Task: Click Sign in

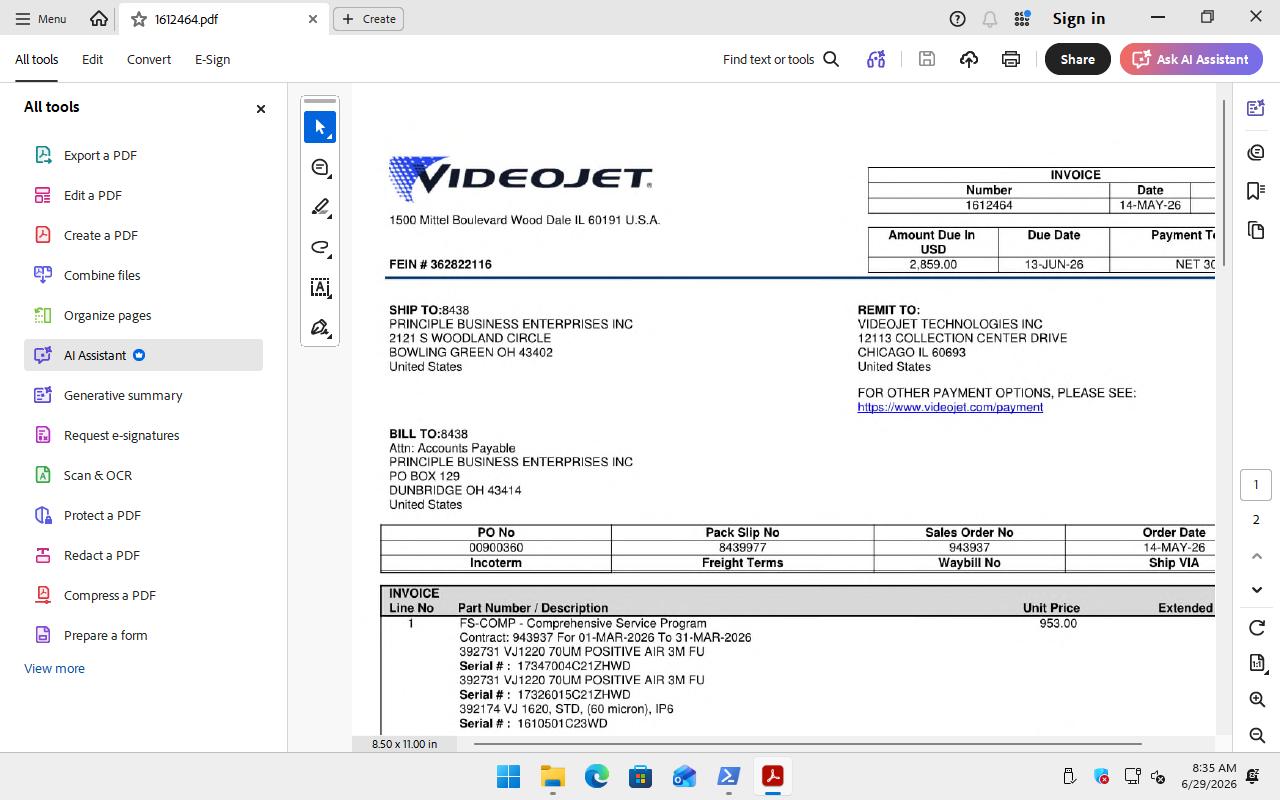Action: tap(1079, 19)
